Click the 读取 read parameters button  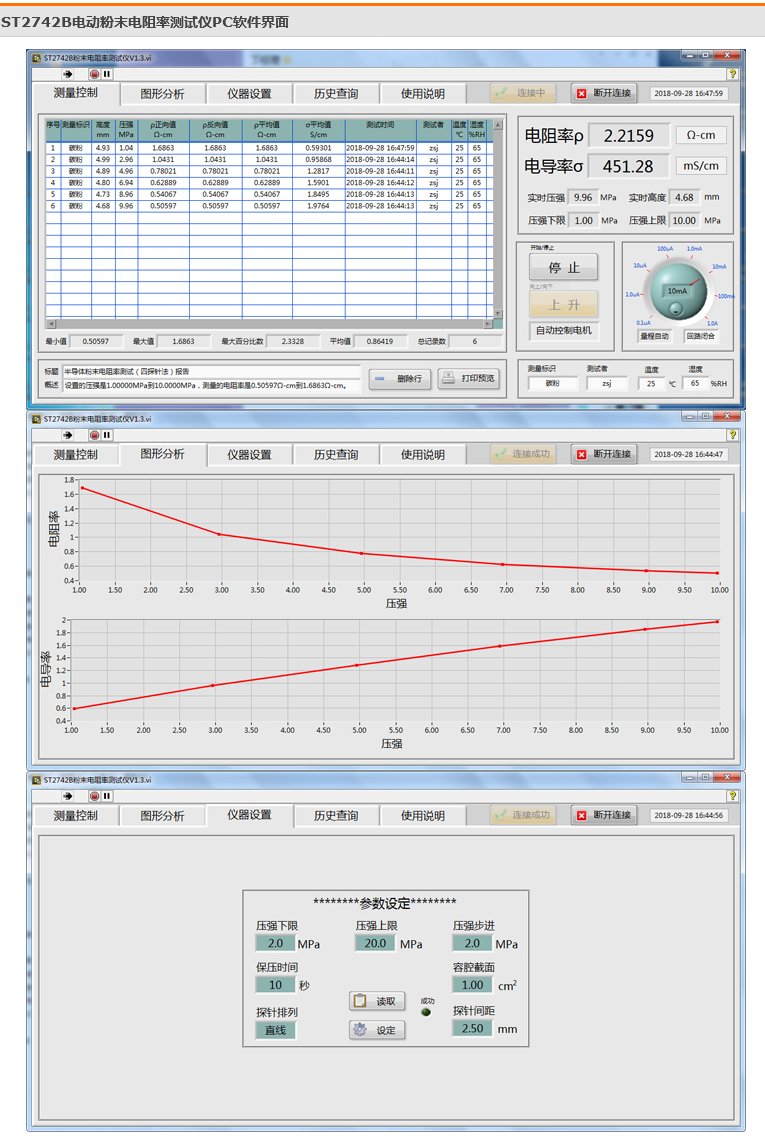[x=377, y=1001]
